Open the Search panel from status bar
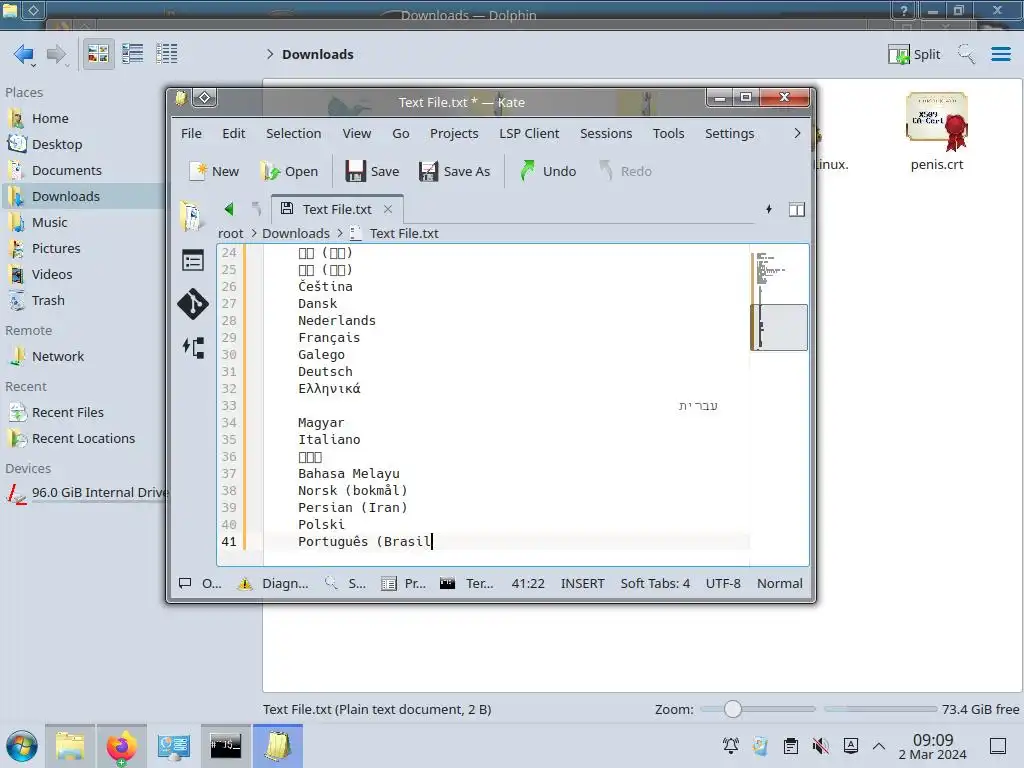1024x768 pixels. point(345,583)
